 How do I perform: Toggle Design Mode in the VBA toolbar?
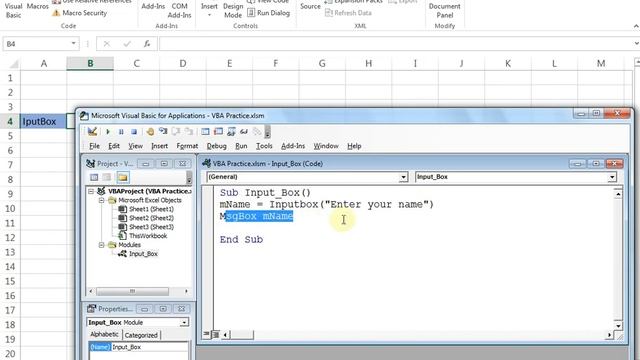(92, 131)
